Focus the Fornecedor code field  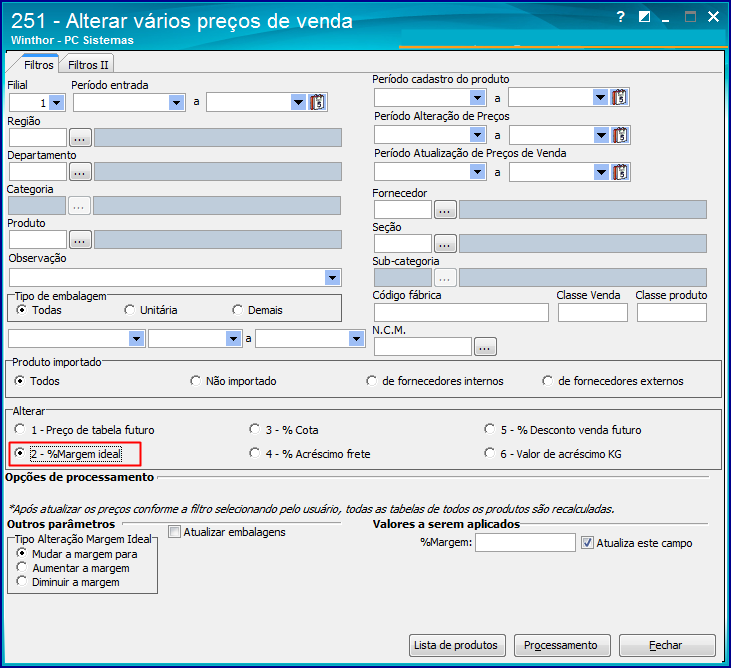coord(403,210)
